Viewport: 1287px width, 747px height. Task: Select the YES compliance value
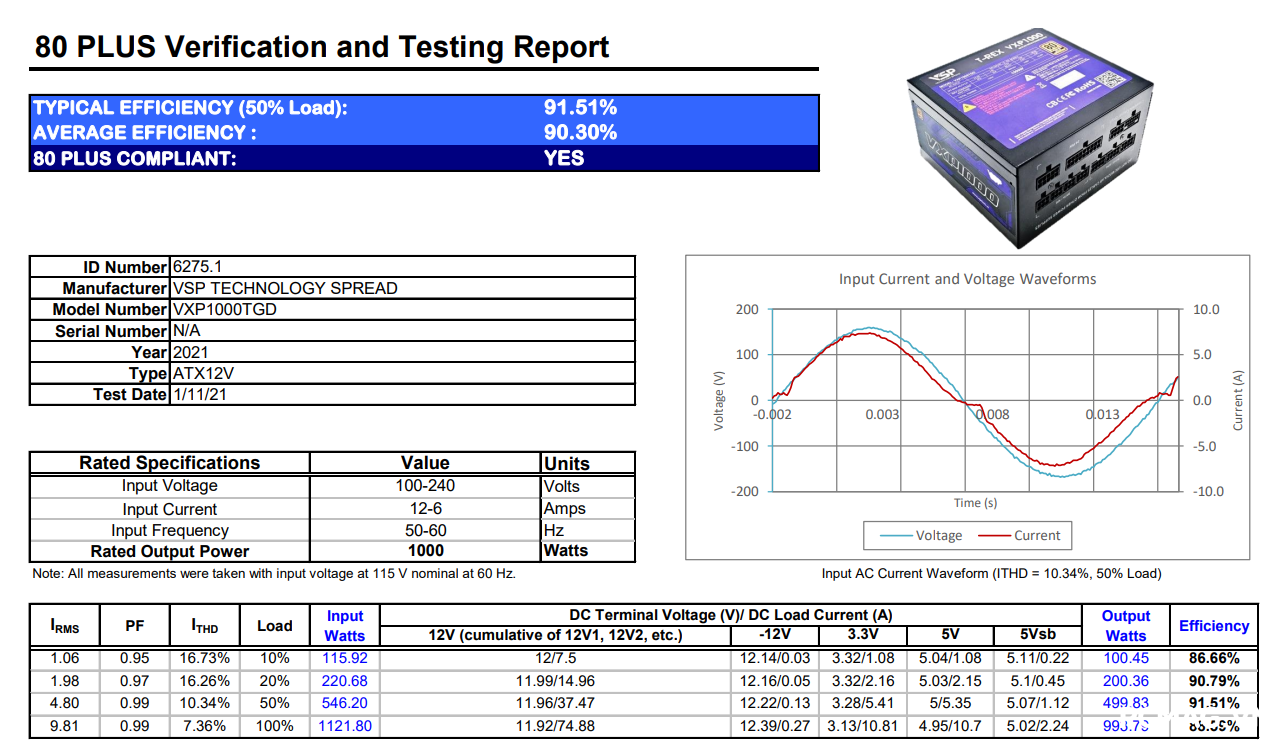tap(564, 158)
